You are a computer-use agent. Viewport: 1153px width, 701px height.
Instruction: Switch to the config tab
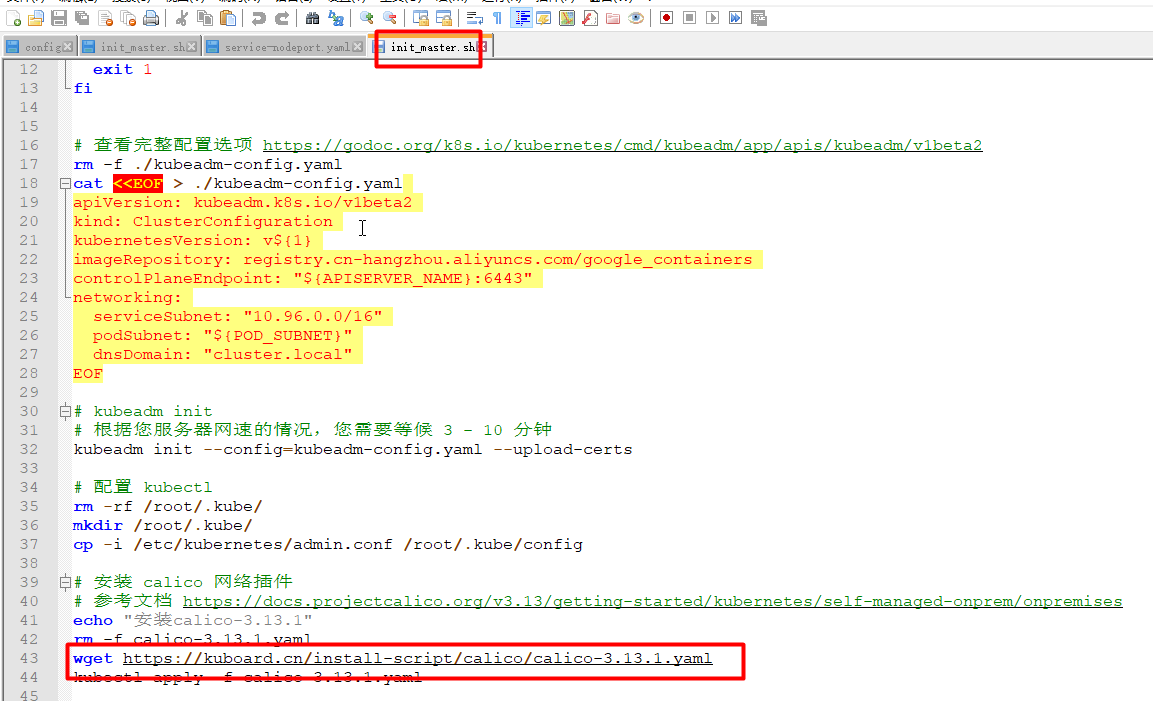coord(40,47)
